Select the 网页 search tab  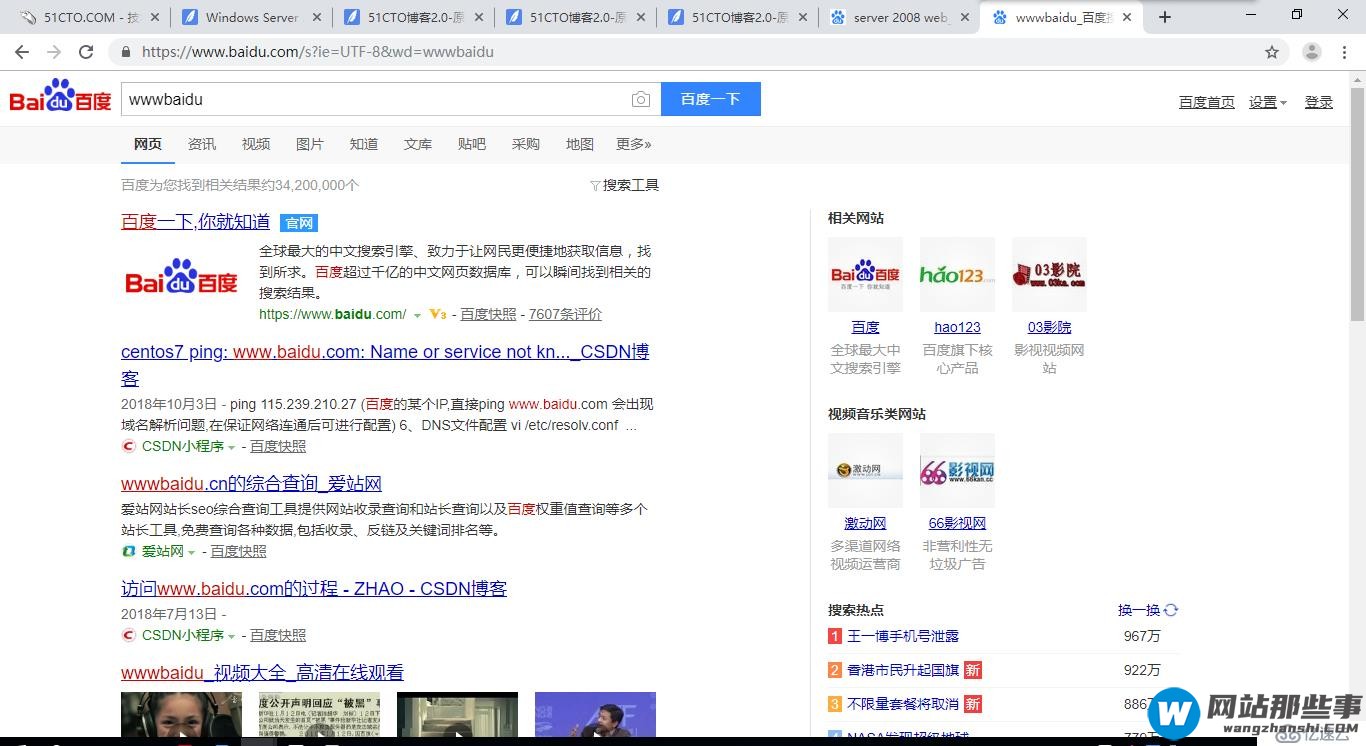point(148,144)
